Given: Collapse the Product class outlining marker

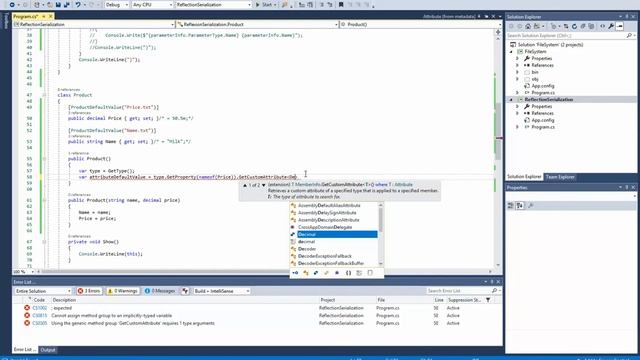Looking at the screenshot, I should (x=44, y=95).
